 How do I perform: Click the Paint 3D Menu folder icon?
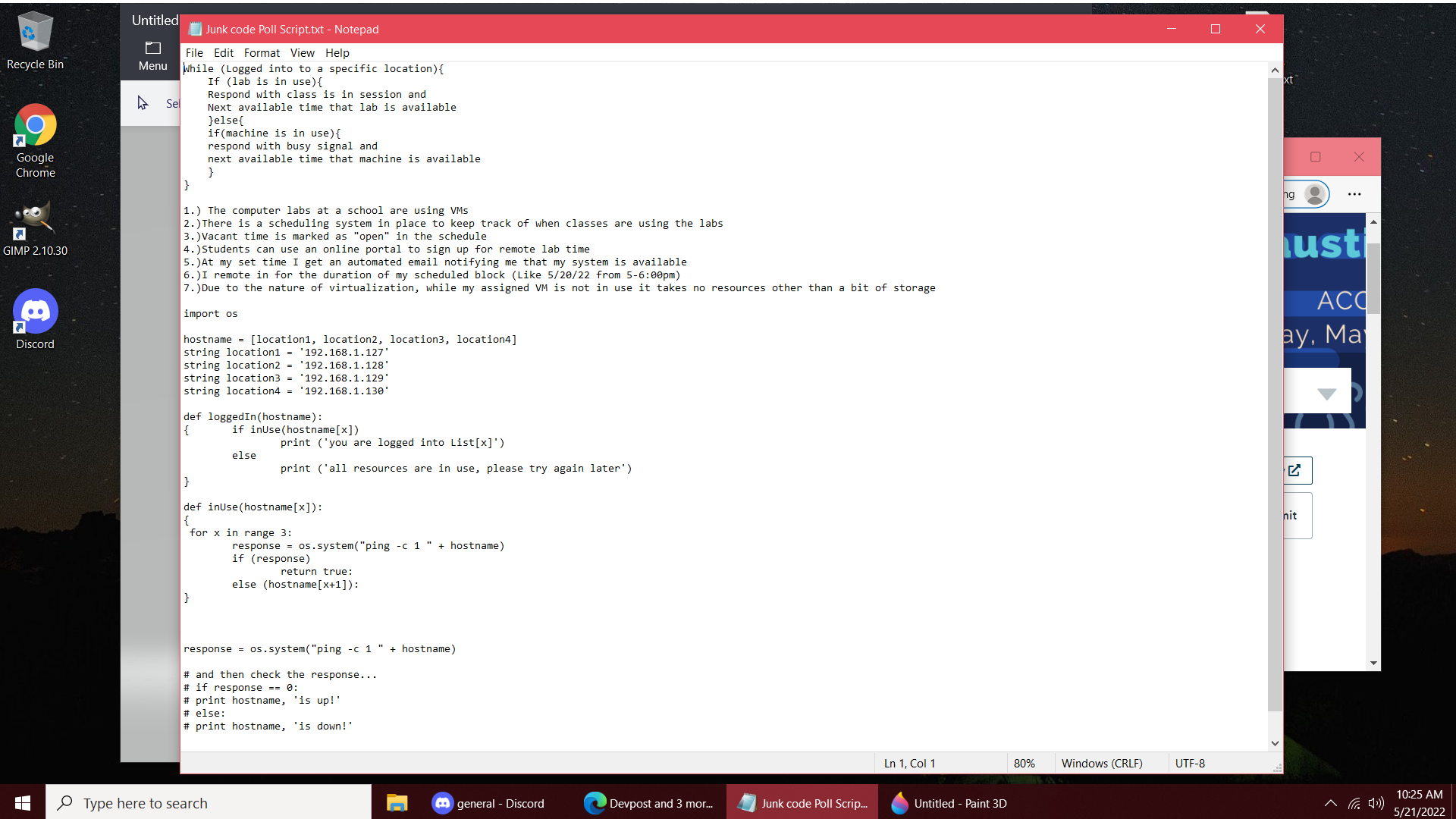[x=152, y=49]
